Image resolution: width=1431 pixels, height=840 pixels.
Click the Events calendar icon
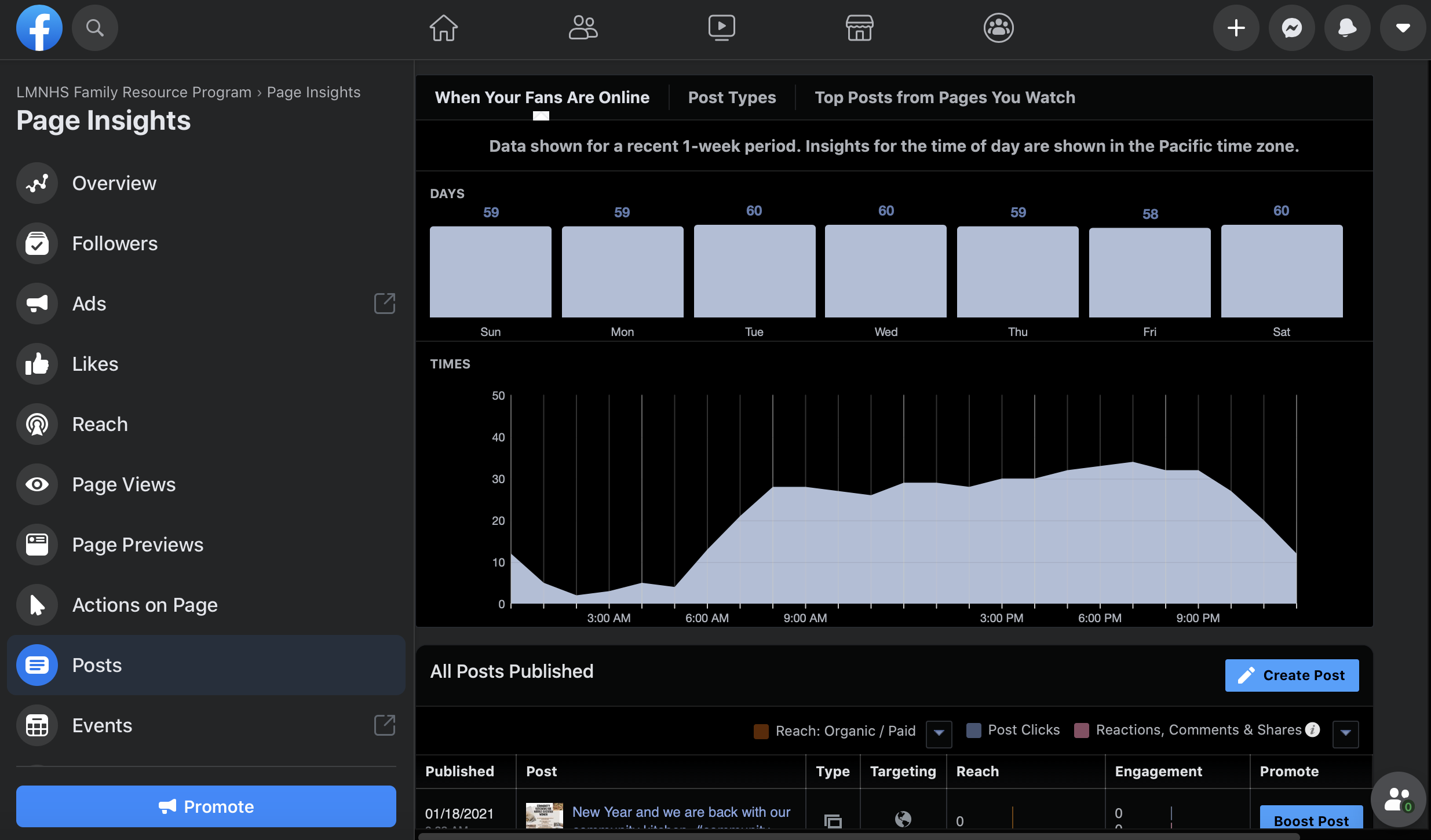click(x=37, y=725)
